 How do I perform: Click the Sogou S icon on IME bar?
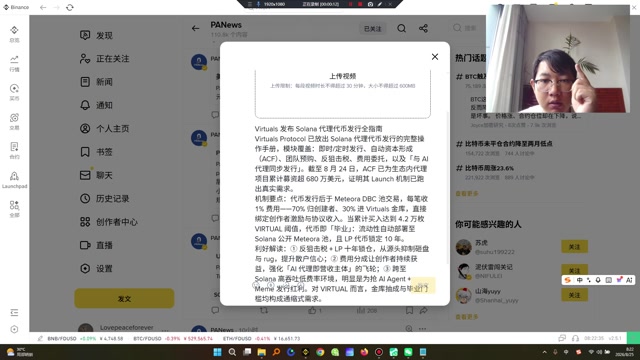[567, 280]
